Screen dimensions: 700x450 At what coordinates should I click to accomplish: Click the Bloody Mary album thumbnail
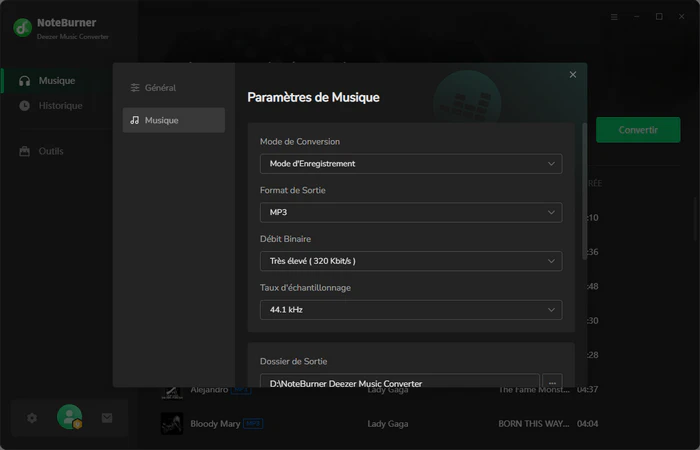[172, 424]
